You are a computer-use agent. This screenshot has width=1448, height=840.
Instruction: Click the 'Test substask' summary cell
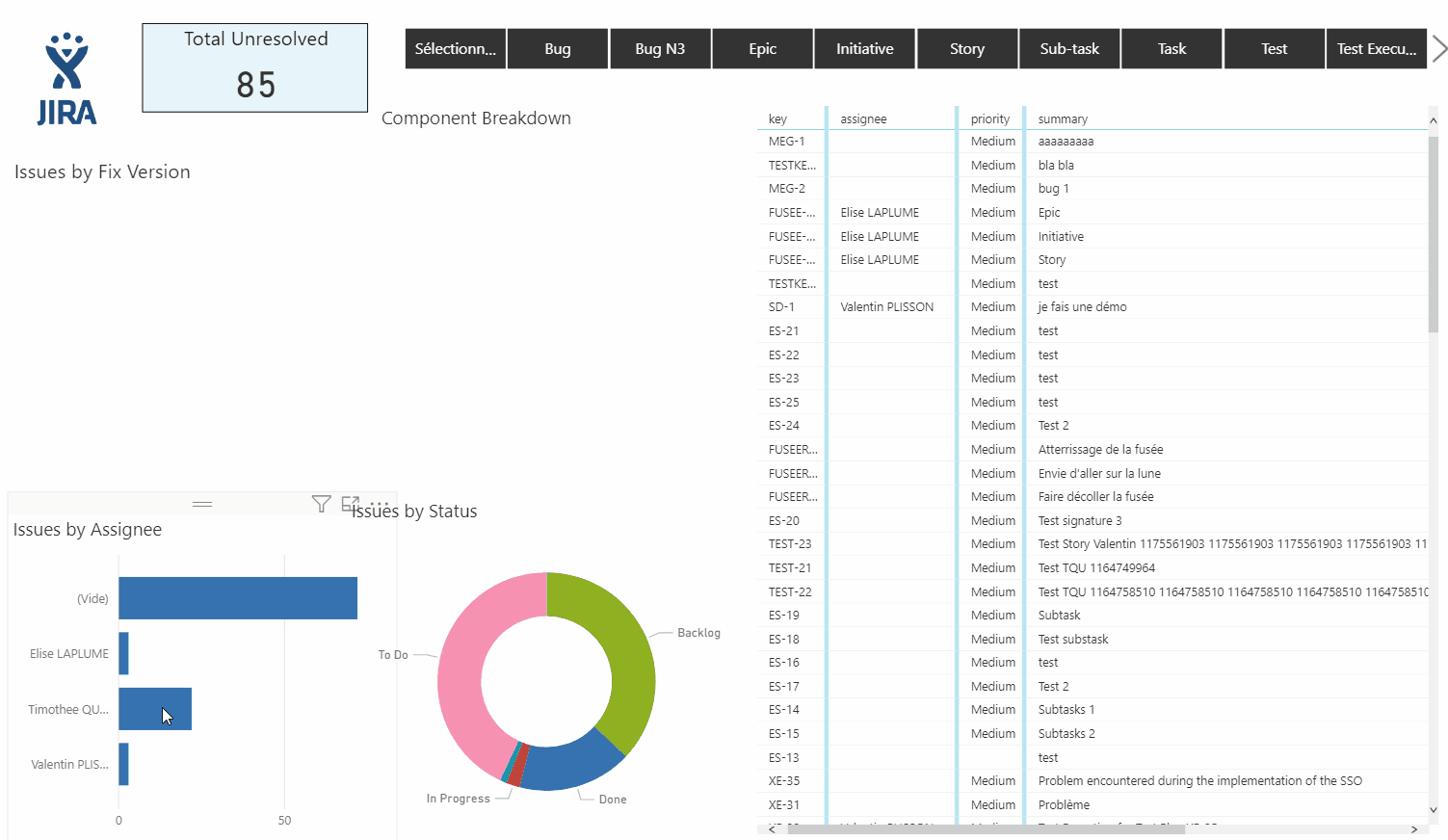pos(1073,640)
